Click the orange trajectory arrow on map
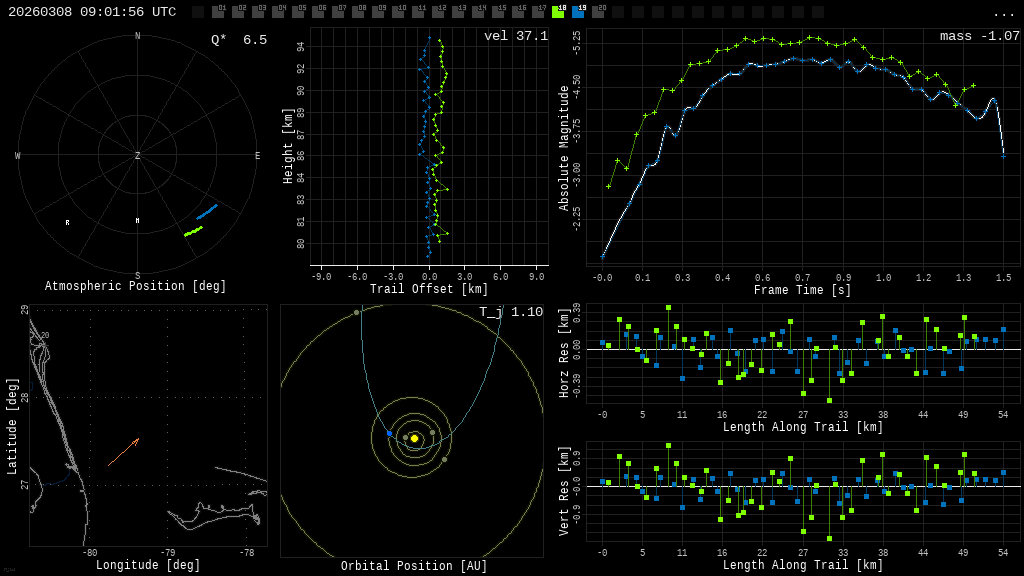The height and width of the screenshot is (576, 1024). (123, 452)
